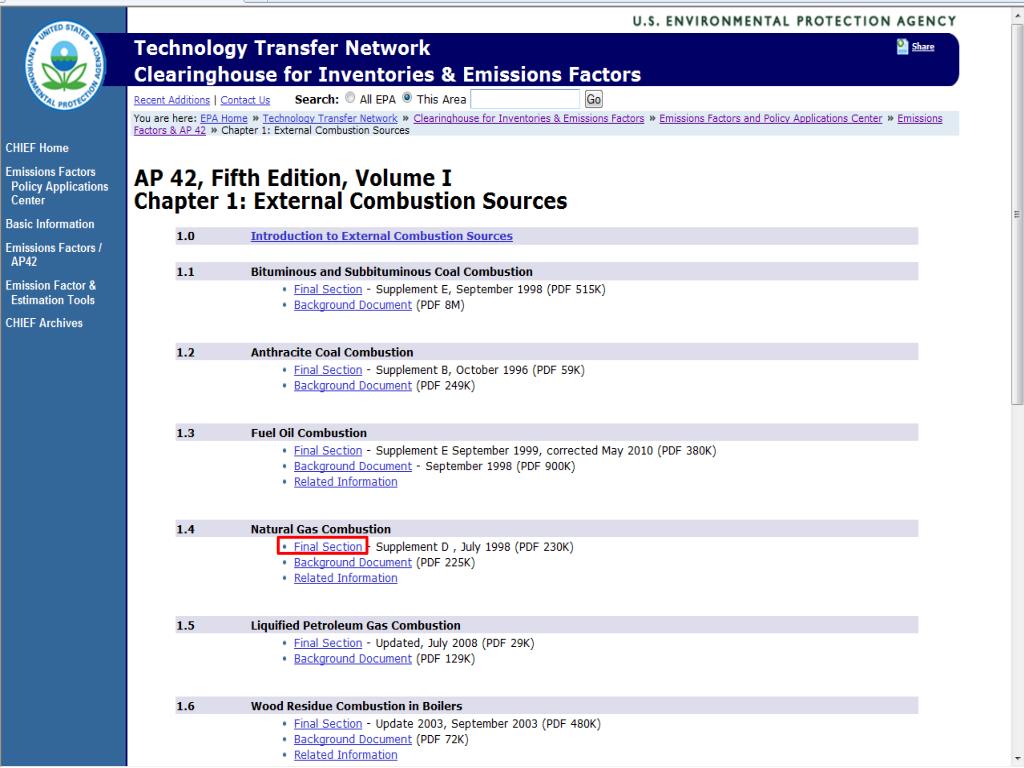Open Related Information under Natural Gas Combustion
The image size is (1024, 768).
point(345,578)
